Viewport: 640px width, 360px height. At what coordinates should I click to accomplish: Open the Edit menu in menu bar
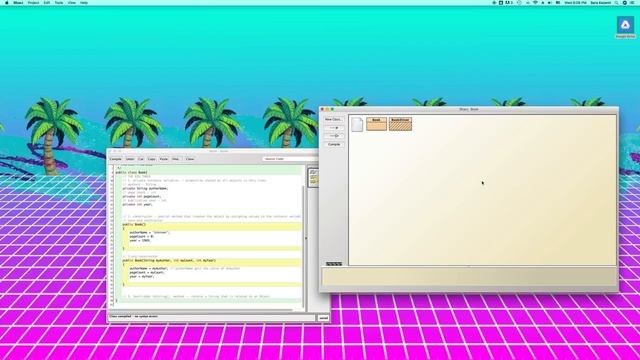point(47,3)
